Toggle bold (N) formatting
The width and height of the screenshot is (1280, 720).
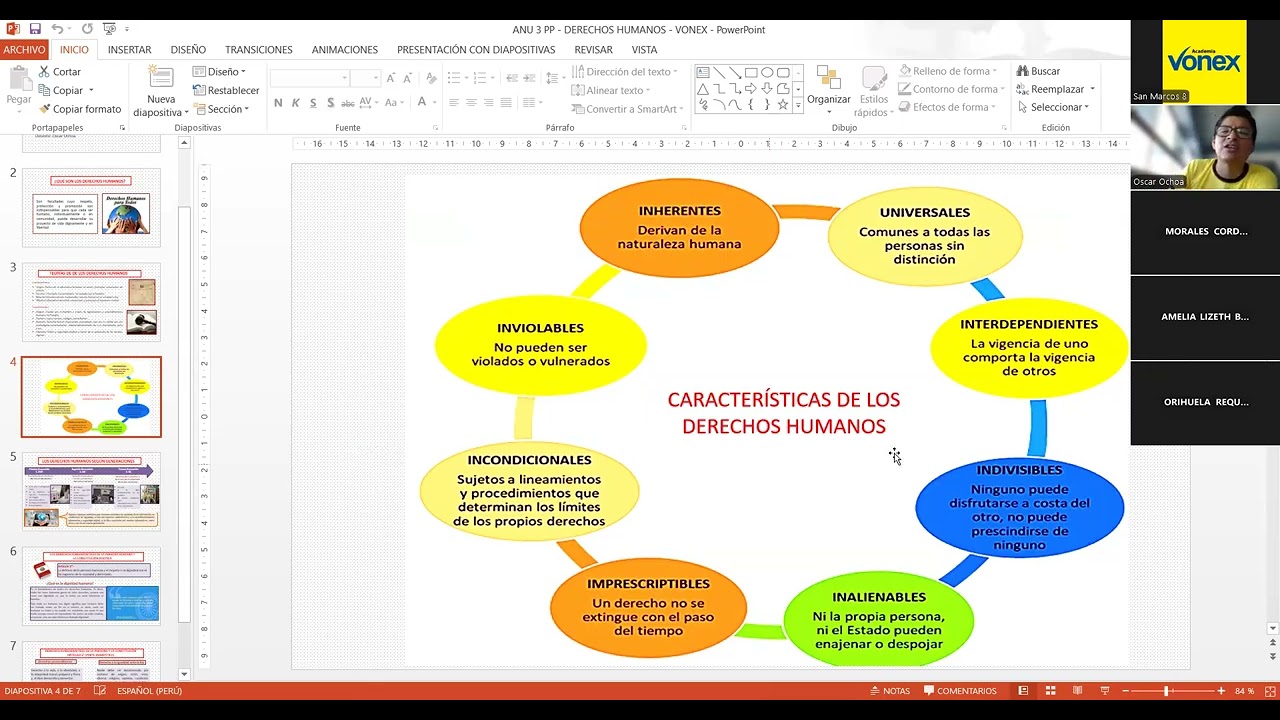tap(278, 102)
